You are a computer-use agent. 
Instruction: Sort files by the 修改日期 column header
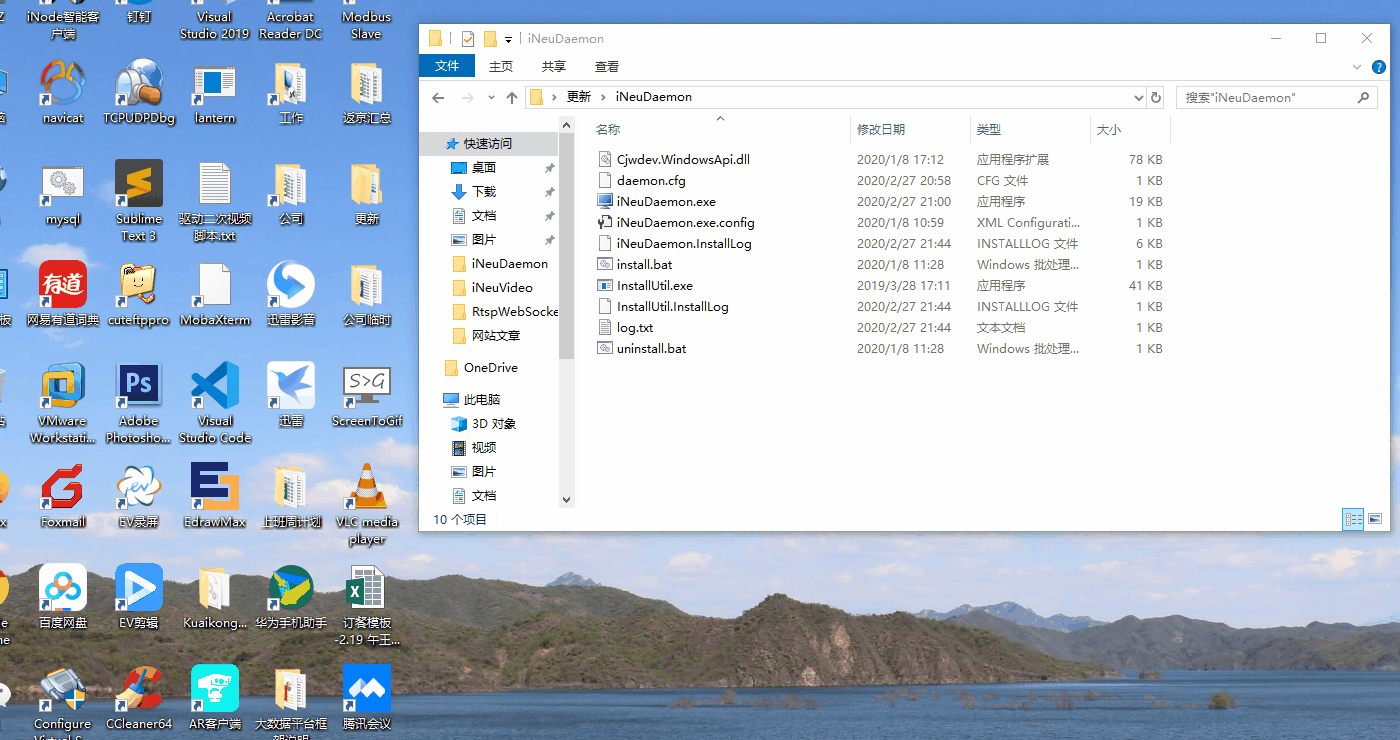(x=881, y=130)
